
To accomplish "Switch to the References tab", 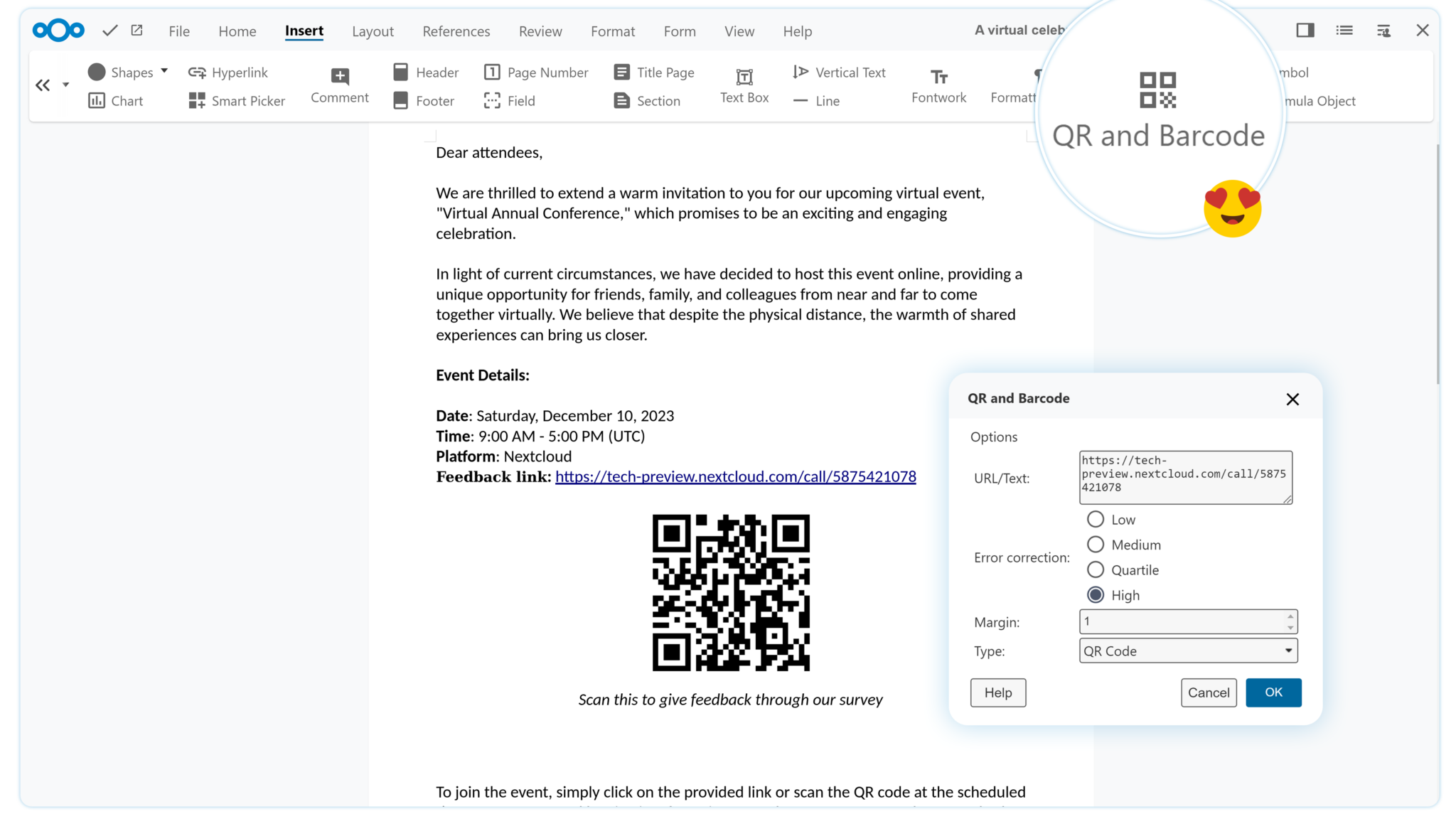I will 456,31.
